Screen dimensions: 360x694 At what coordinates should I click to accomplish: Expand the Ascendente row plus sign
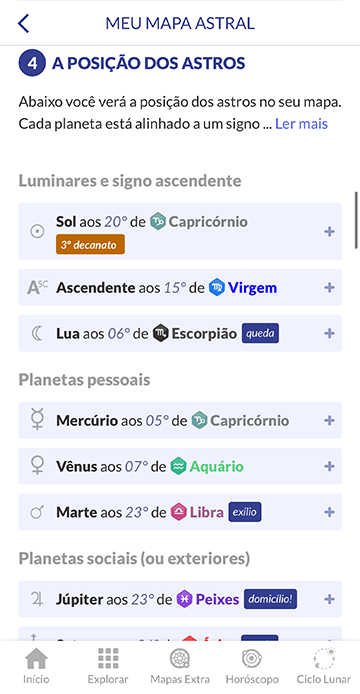click(x=329, y=288)
